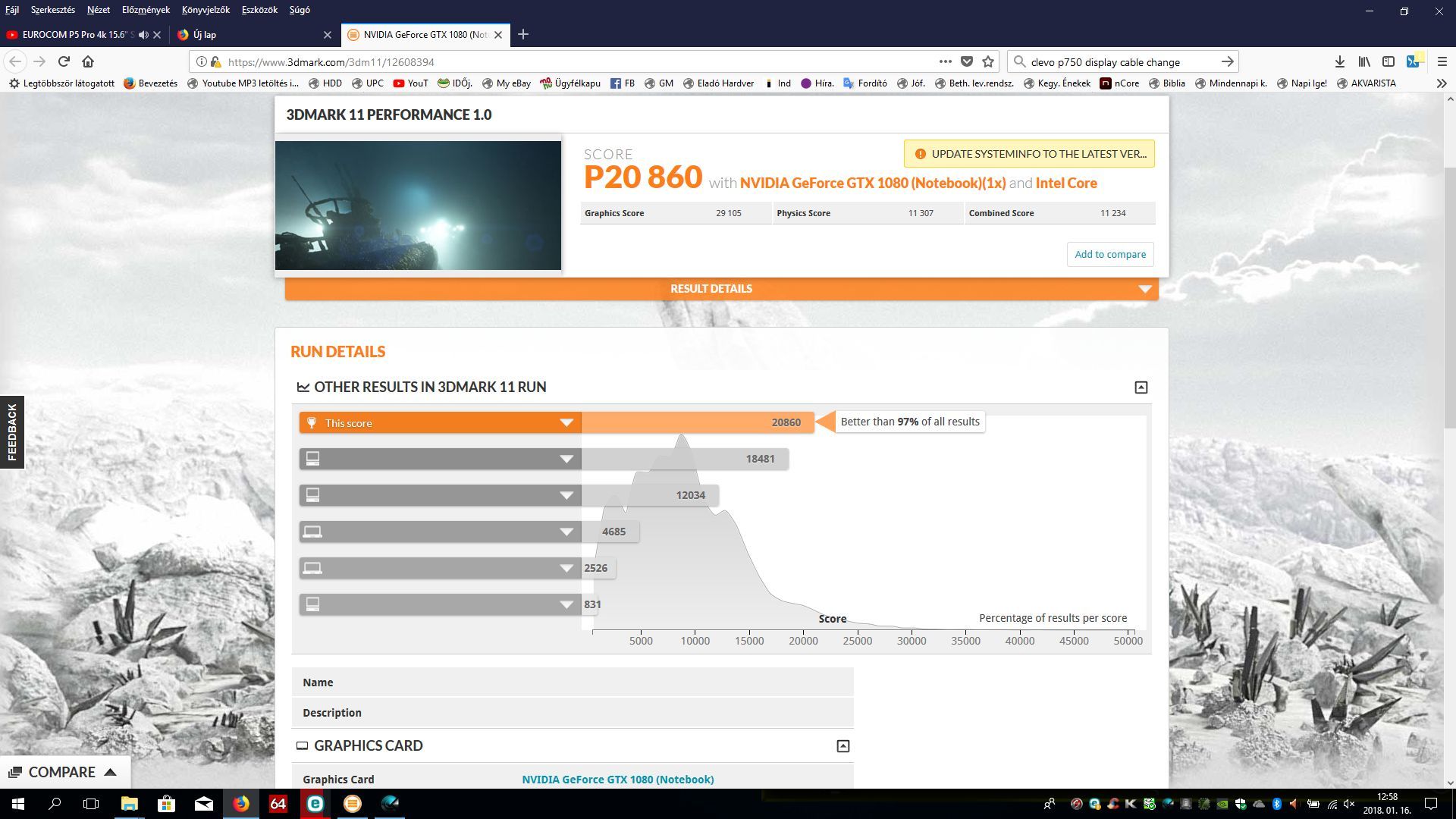Viewport: 1456px width, 819px height.
Task: Open the Windows notification center
Action: (x=1431, y=804)
